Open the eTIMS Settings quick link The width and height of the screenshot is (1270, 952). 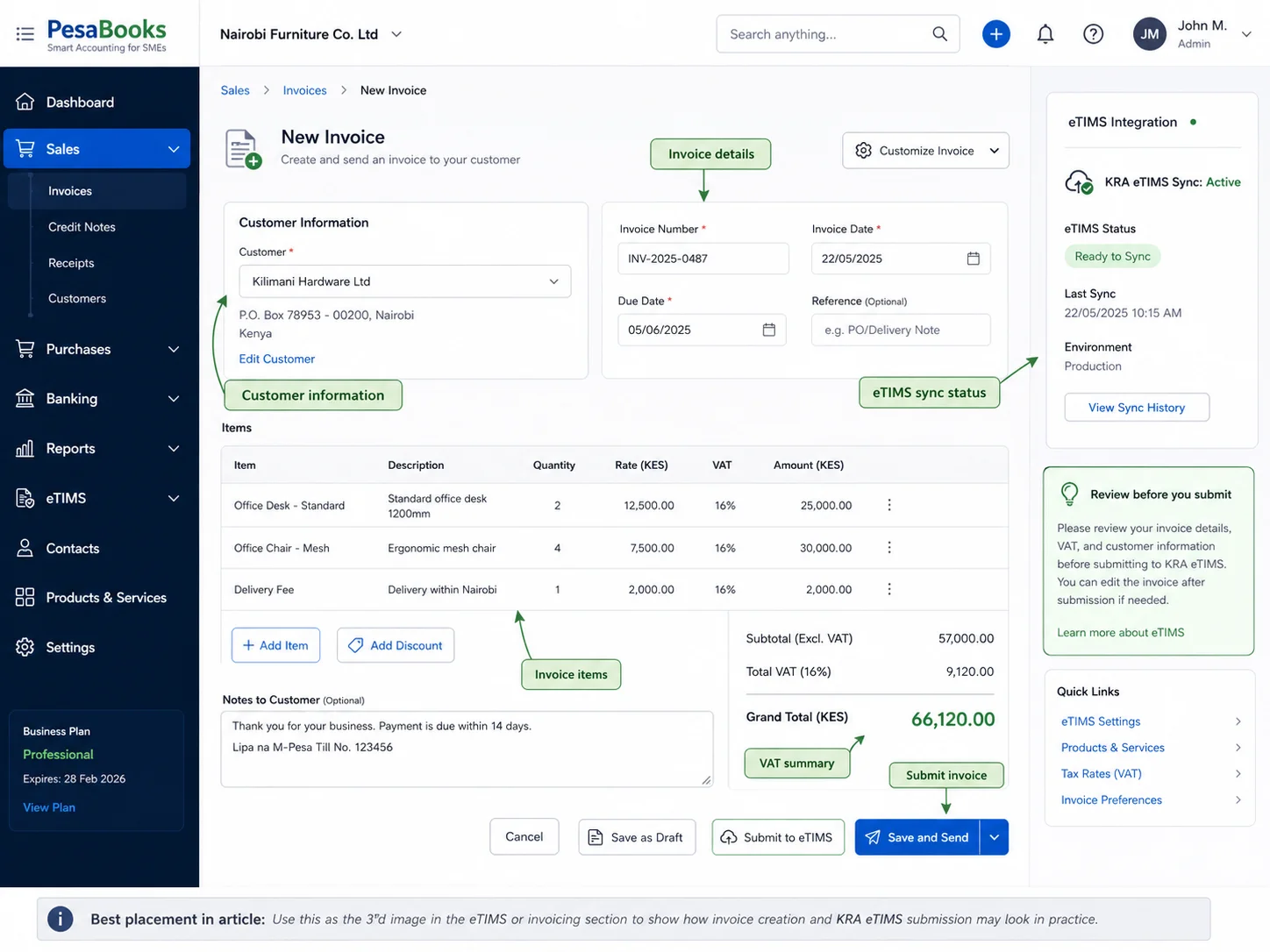point(1101,721)
